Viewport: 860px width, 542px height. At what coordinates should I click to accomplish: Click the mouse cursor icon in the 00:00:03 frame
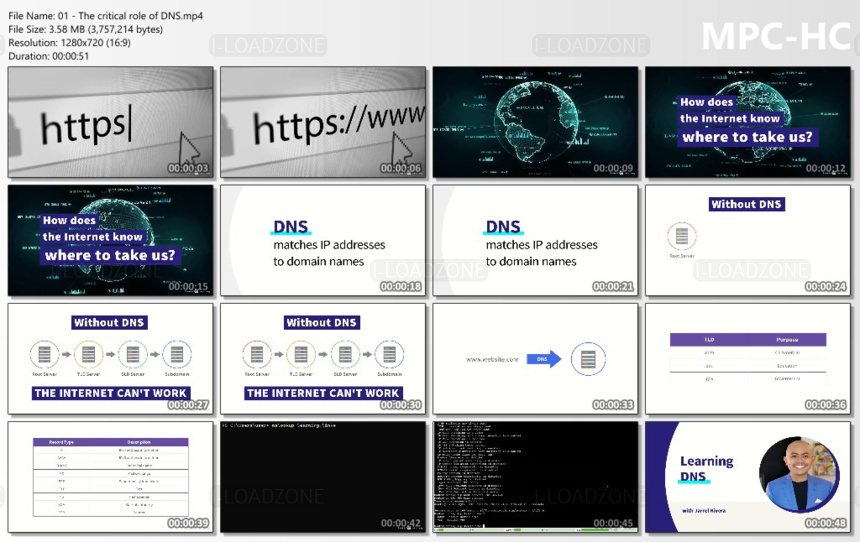189,146
